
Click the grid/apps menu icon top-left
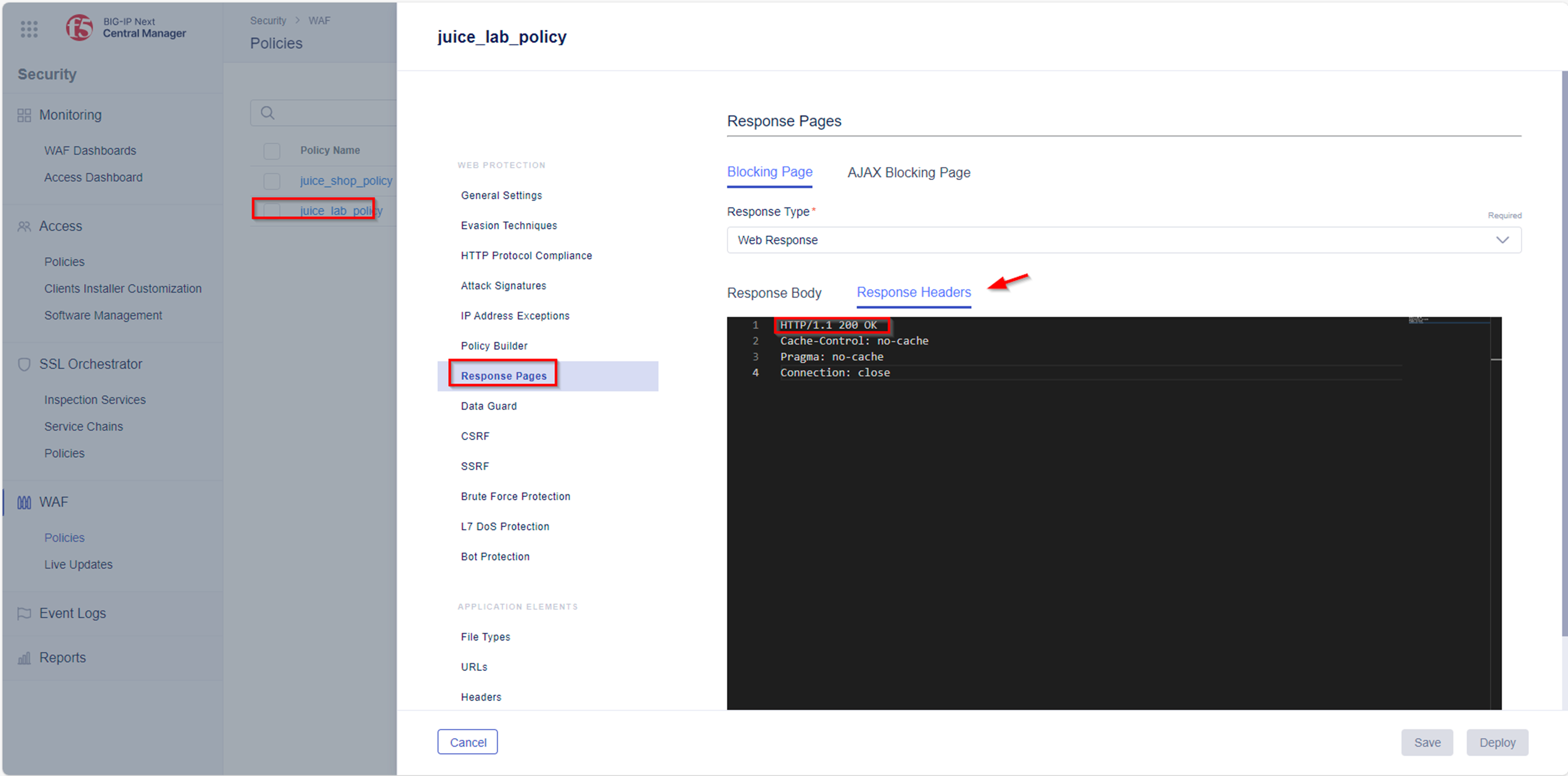click(x=29, y=29)
